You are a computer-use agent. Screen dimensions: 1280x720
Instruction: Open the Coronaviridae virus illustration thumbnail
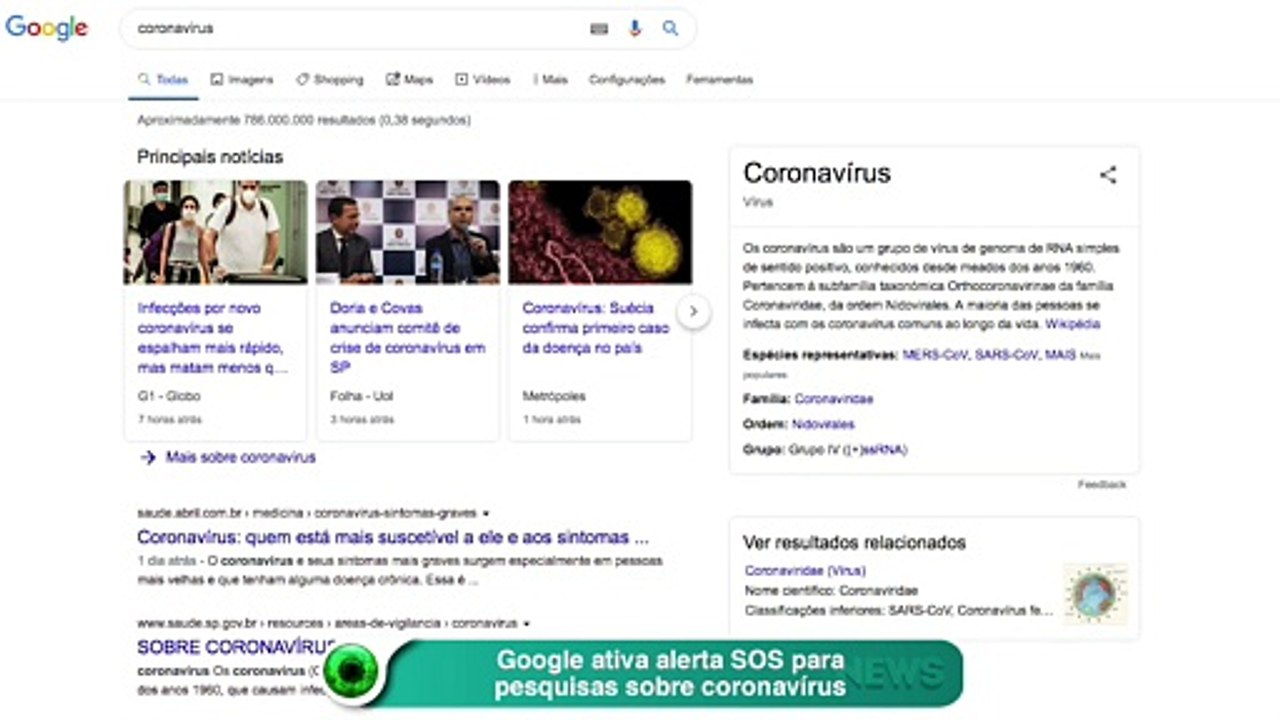[x=1095, y=594]
